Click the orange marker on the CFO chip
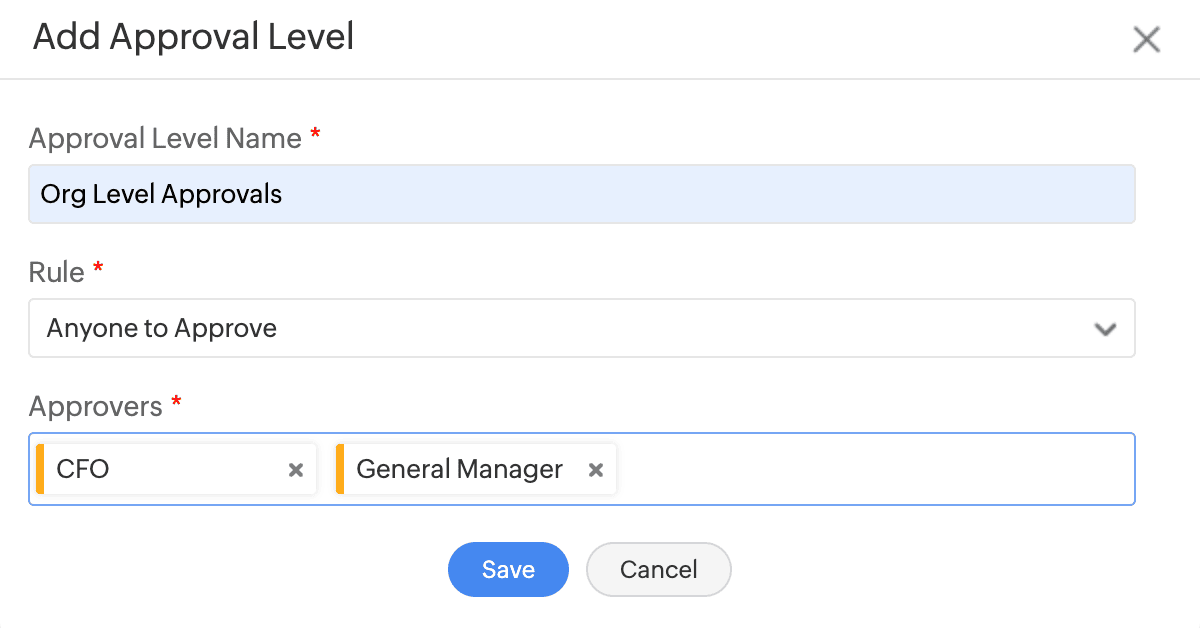 pos(40,469)
